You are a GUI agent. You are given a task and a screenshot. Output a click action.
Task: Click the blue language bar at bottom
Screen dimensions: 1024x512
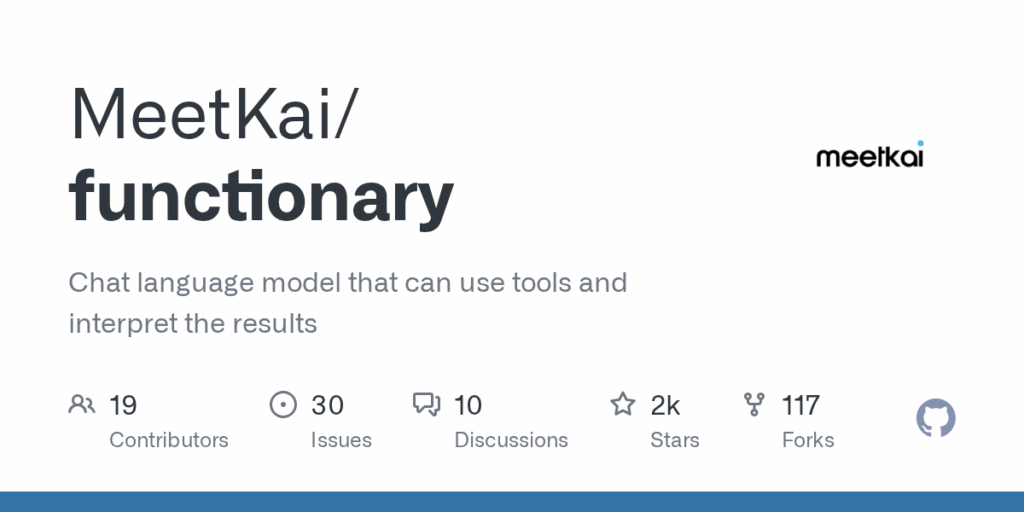[x=512, y=502]
